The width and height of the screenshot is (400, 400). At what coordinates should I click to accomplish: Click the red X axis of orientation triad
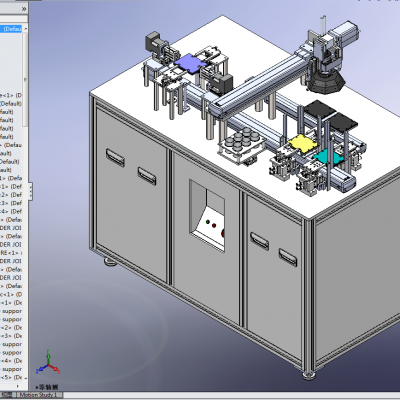click(55, 369)
